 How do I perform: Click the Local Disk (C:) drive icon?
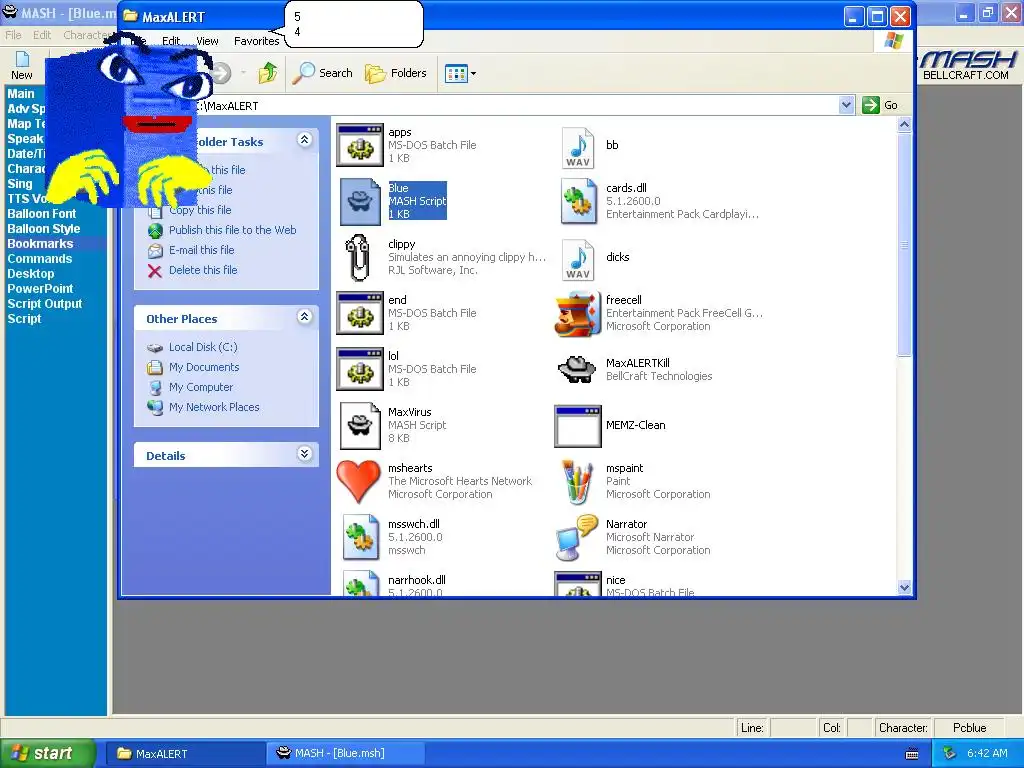tap(155, 348)
